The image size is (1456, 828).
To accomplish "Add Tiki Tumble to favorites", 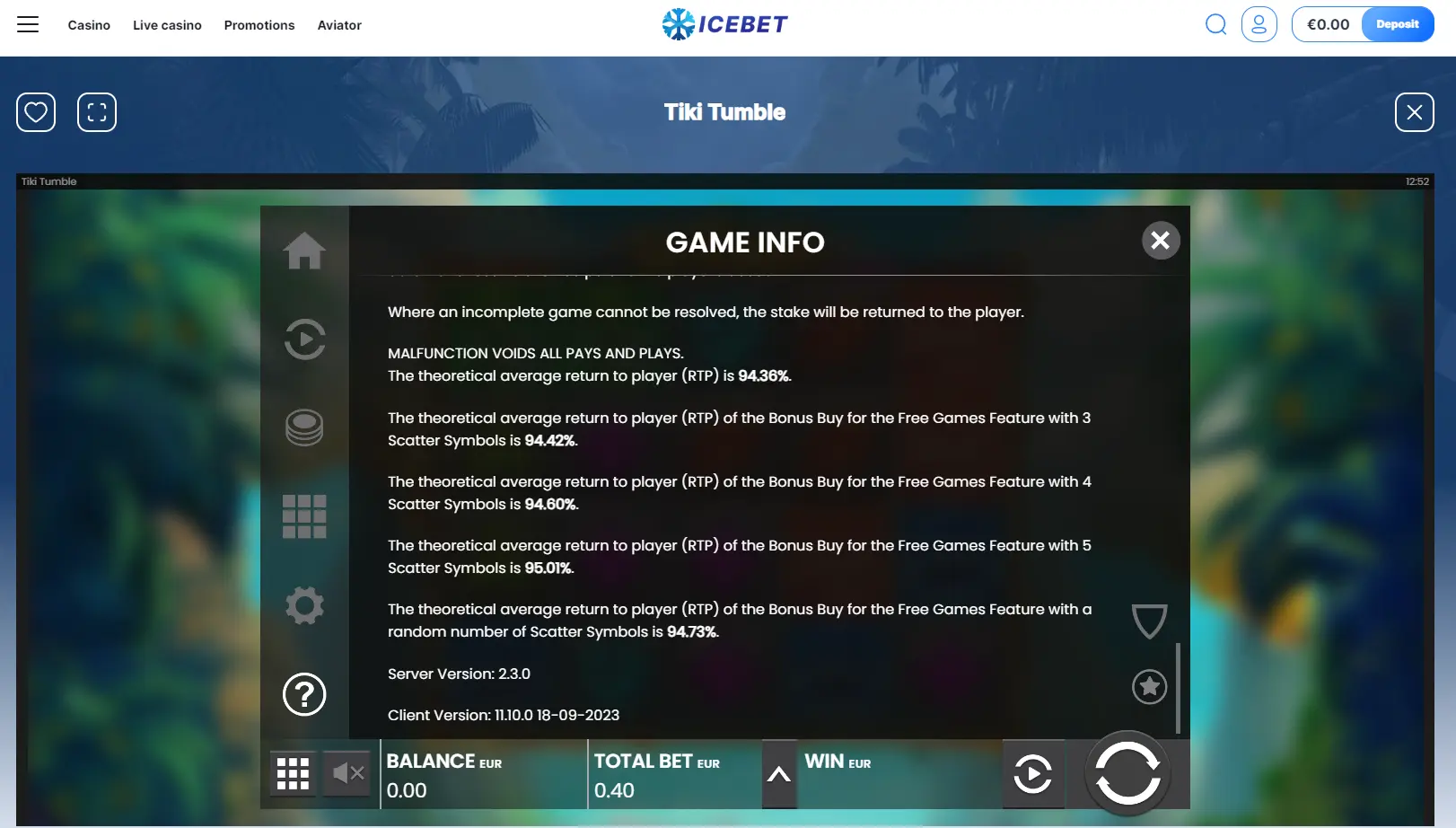I will click(36, 112).
